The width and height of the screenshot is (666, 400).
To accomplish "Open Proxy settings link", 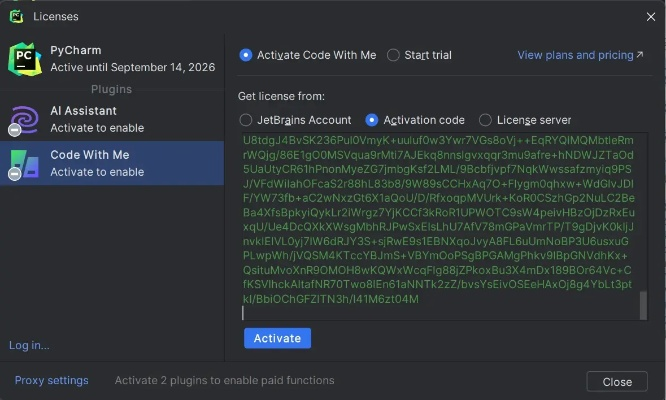I will pyautogui.click(x=51, y=380).
